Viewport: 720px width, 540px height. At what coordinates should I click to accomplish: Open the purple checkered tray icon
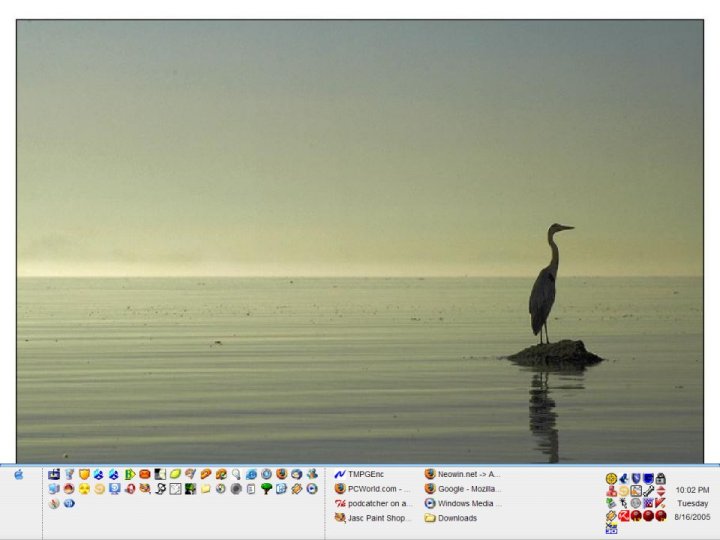(648, 503)
